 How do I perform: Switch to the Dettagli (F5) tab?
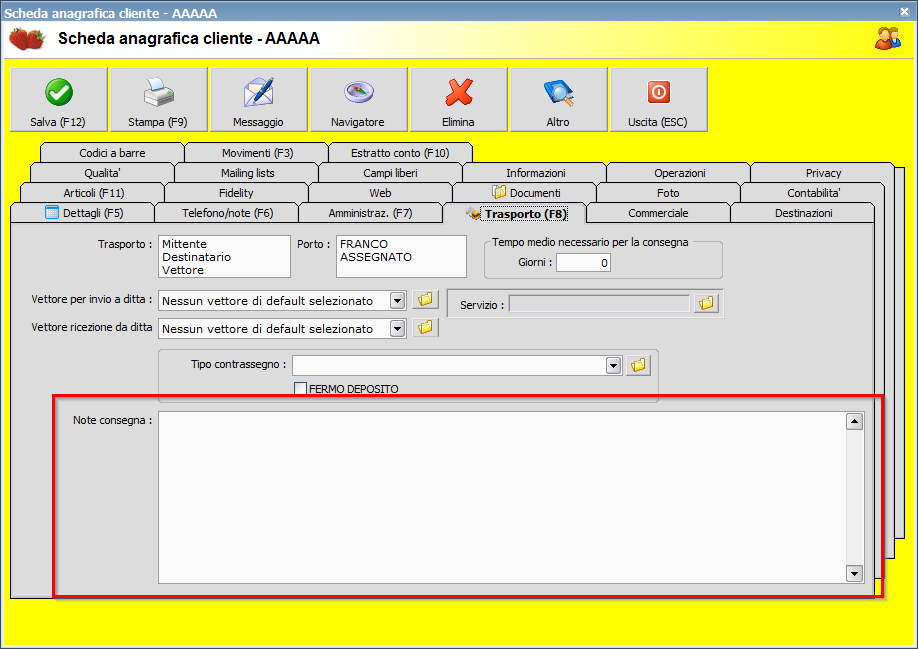tap(83, 213)
